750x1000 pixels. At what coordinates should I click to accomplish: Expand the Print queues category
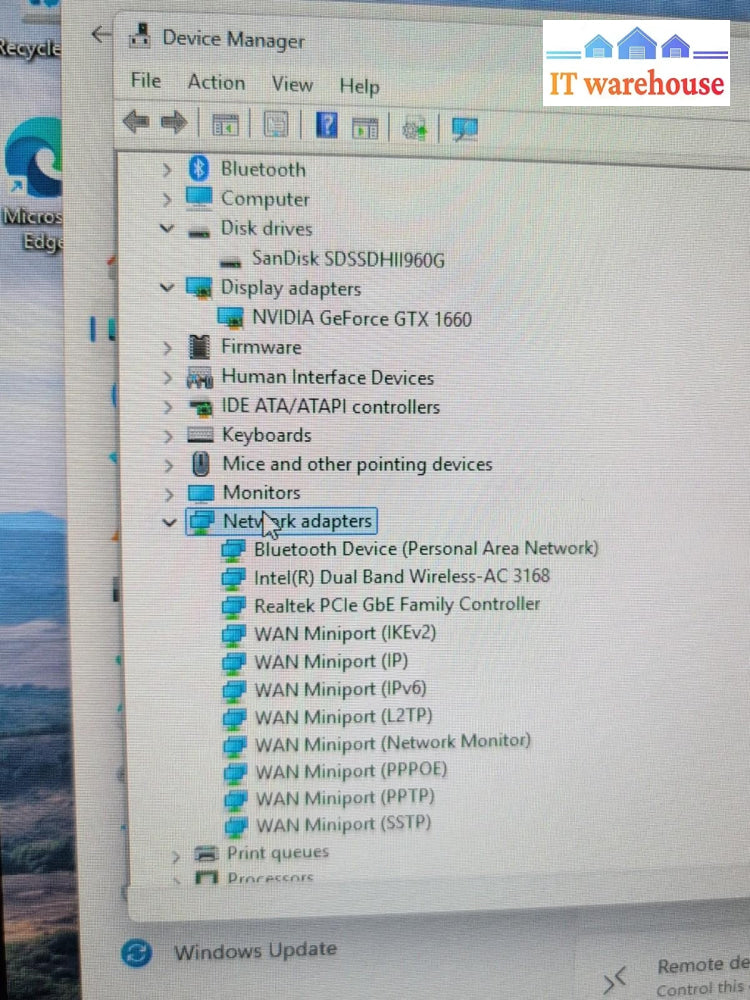click(x=176, y=855)
